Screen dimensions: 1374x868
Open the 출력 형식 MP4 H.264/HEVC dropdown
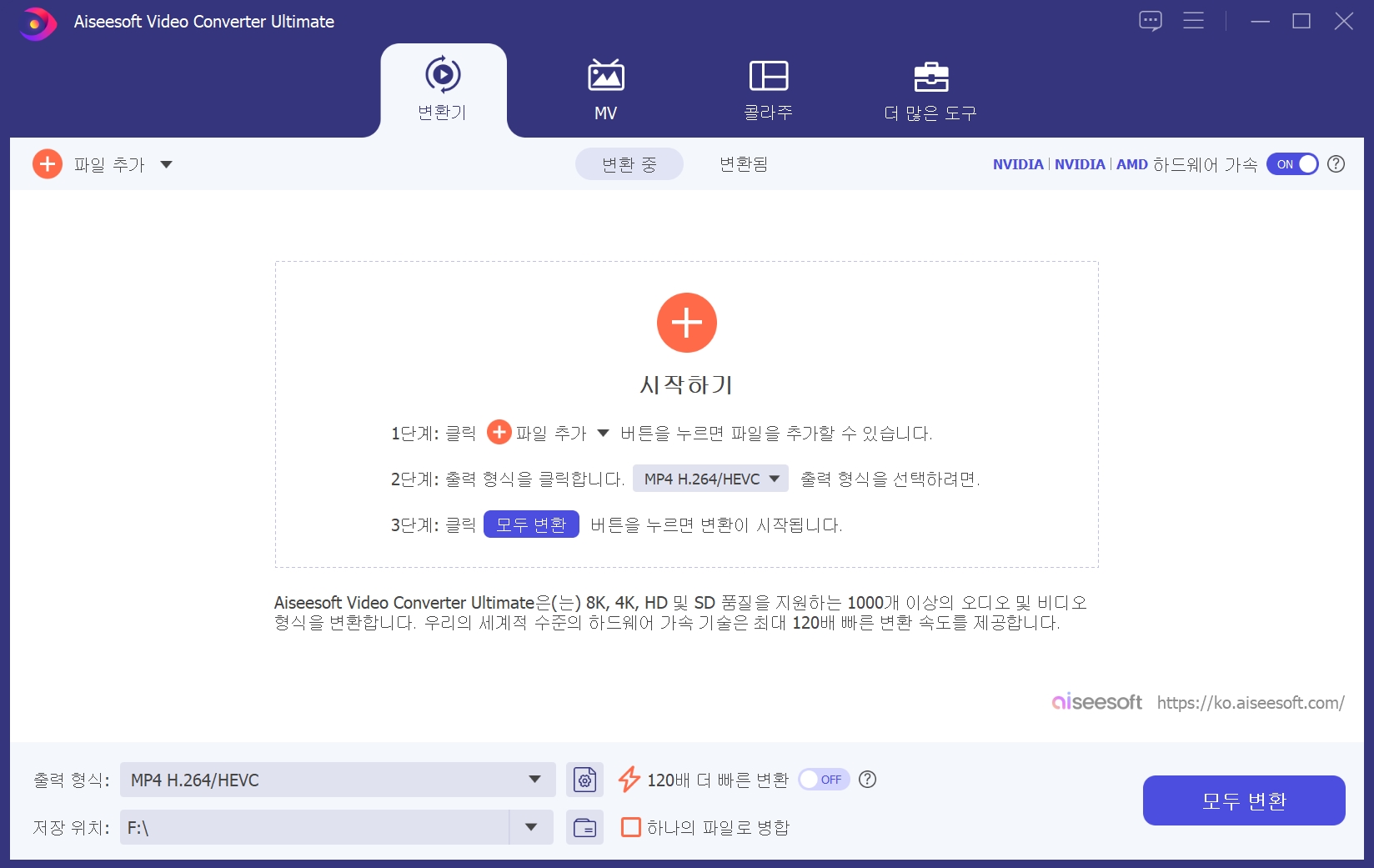point(338,780)
